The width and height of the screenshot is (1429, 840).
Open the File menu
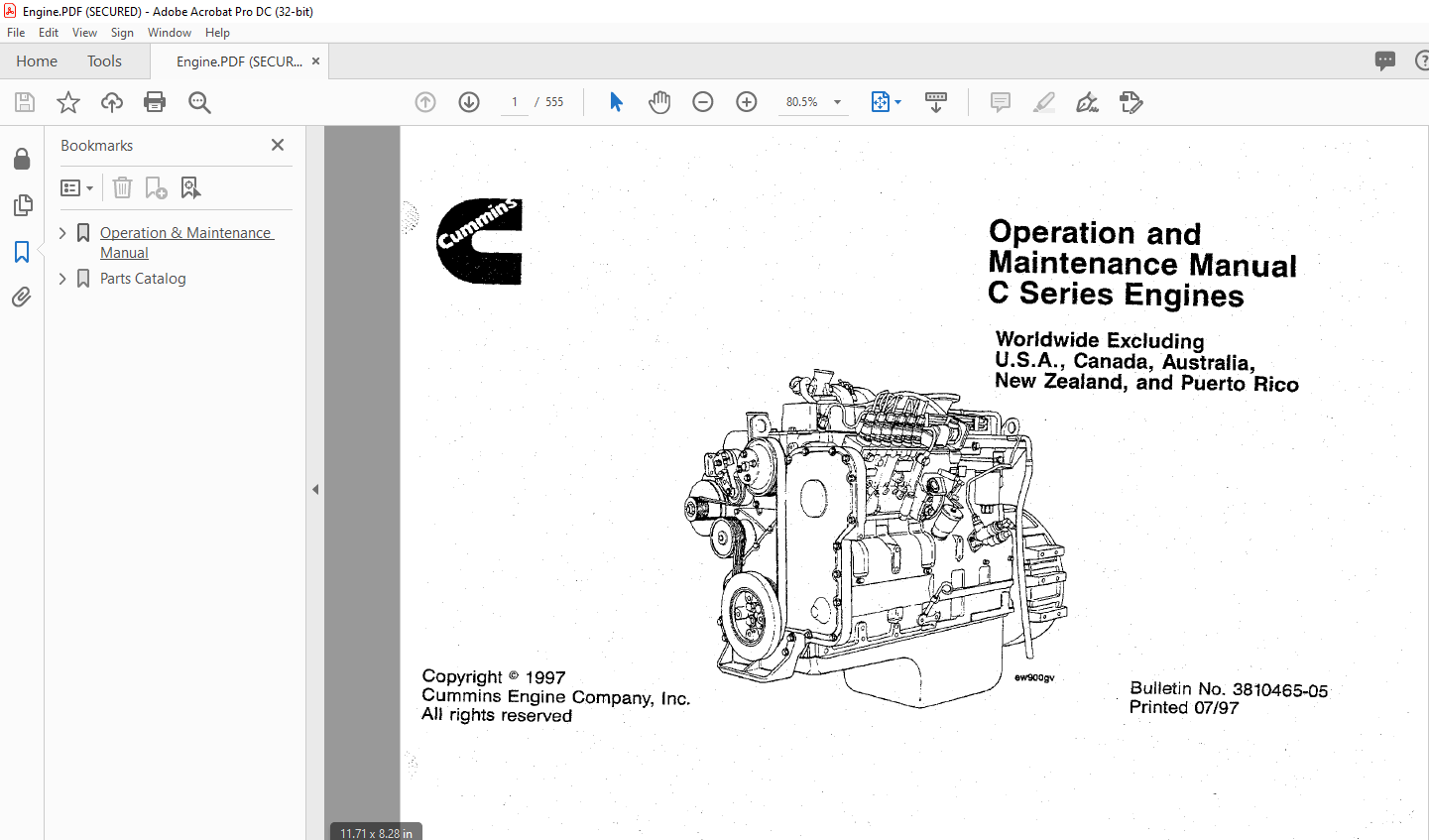[16, 33]
